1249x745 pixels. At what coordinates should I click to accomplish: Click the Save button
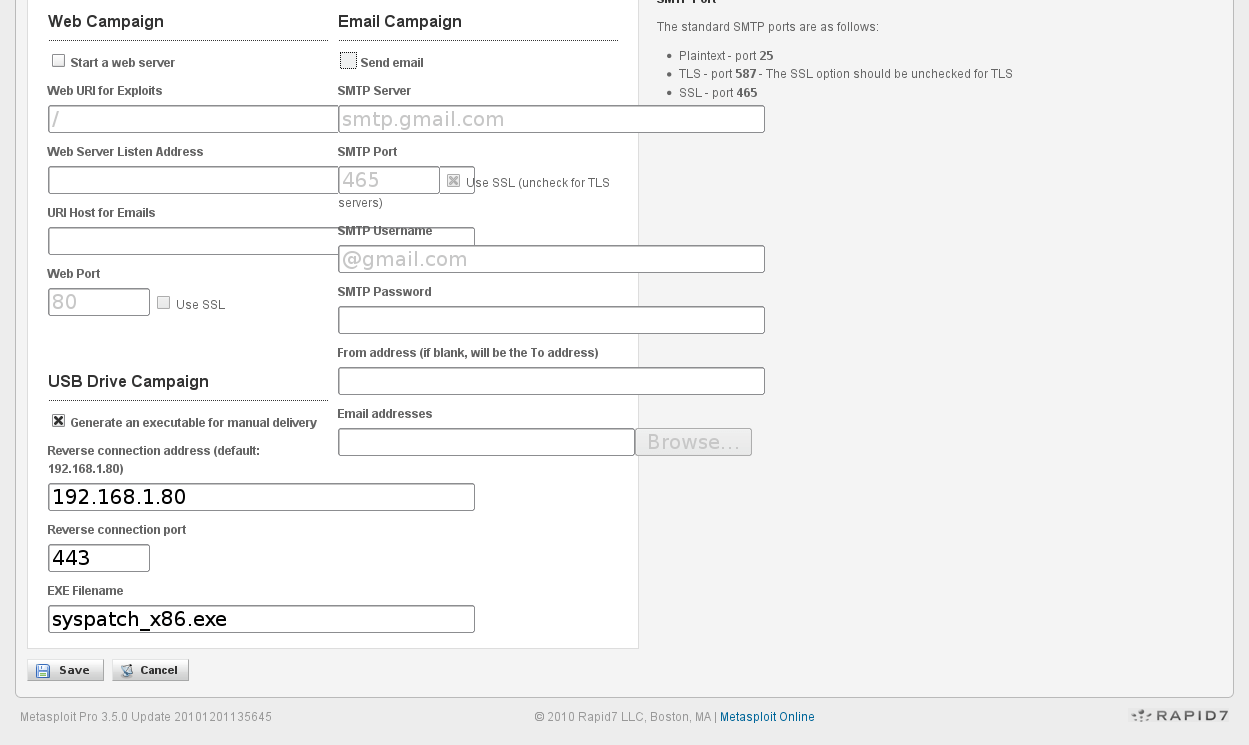tap(64, 670)
